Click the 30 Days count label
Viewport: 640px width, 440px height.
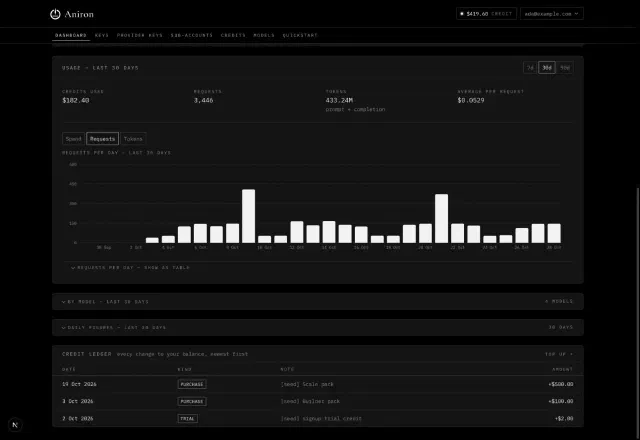561,327
